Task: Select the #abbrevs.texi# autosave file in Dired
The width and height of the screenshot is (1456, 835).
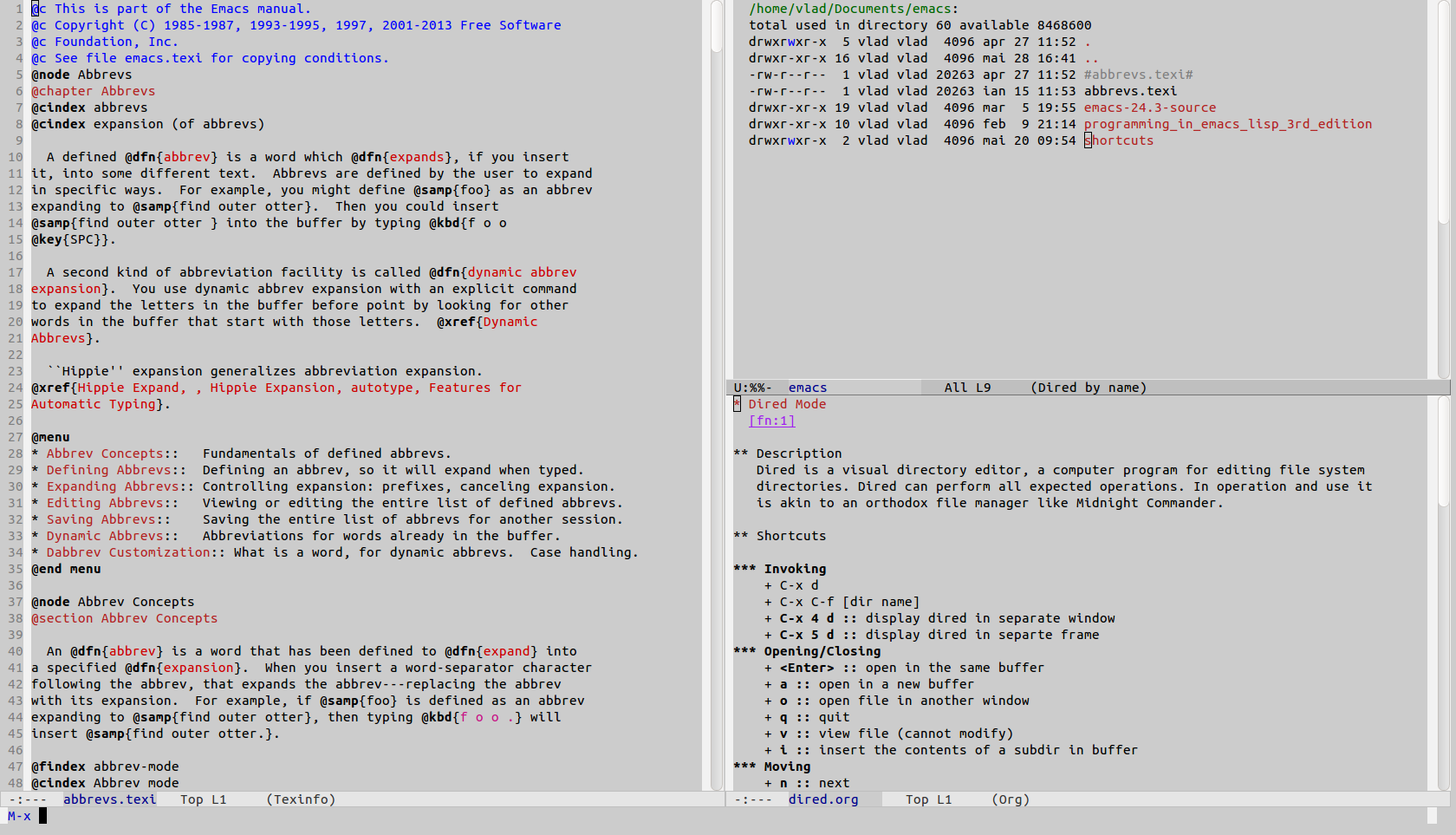Action: (1138, 75)
